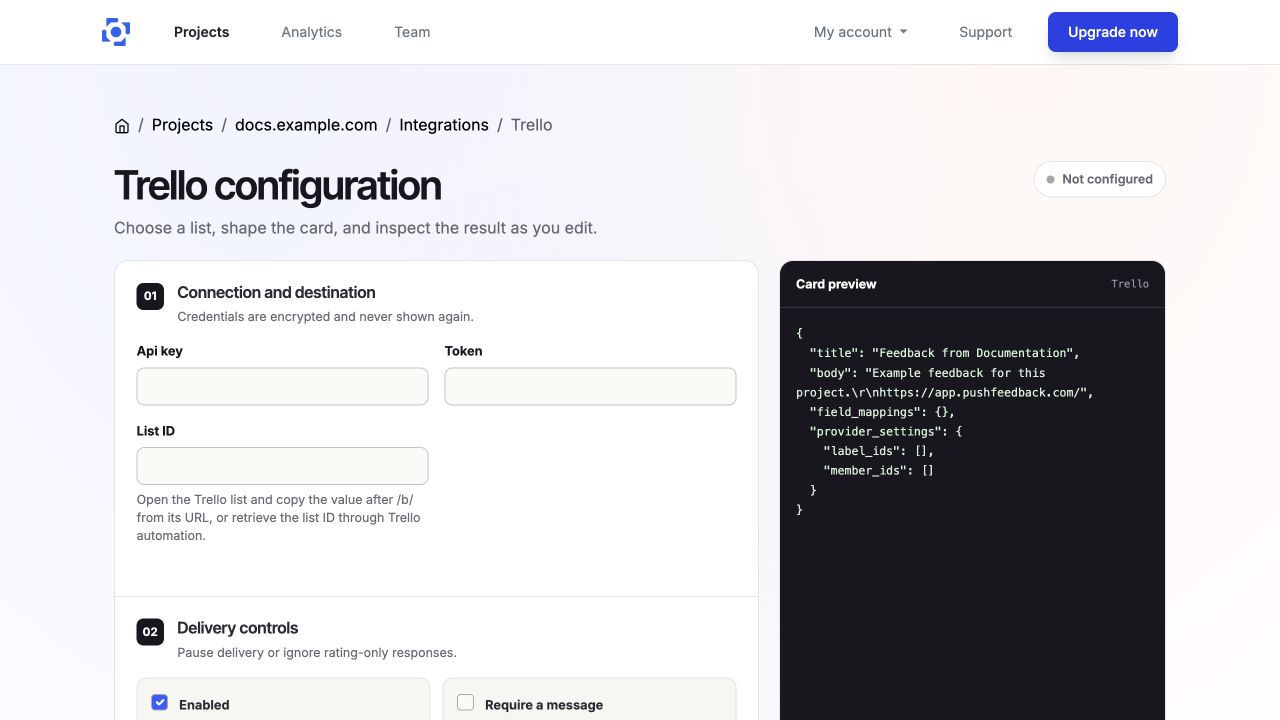
Task: Click the Delivery controls heading
Action: (x=237, y=628)
